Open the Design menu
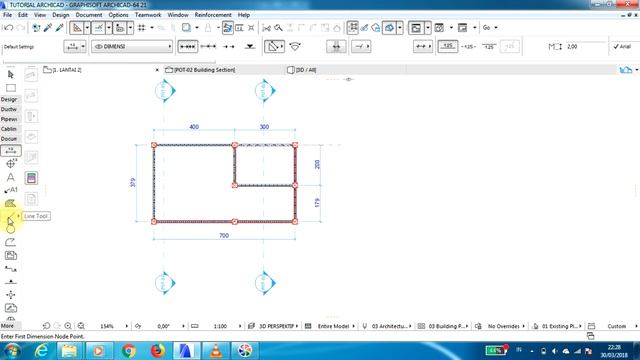Screen dimensions: 640x360 pyautogui.click(x=61, y=15)
